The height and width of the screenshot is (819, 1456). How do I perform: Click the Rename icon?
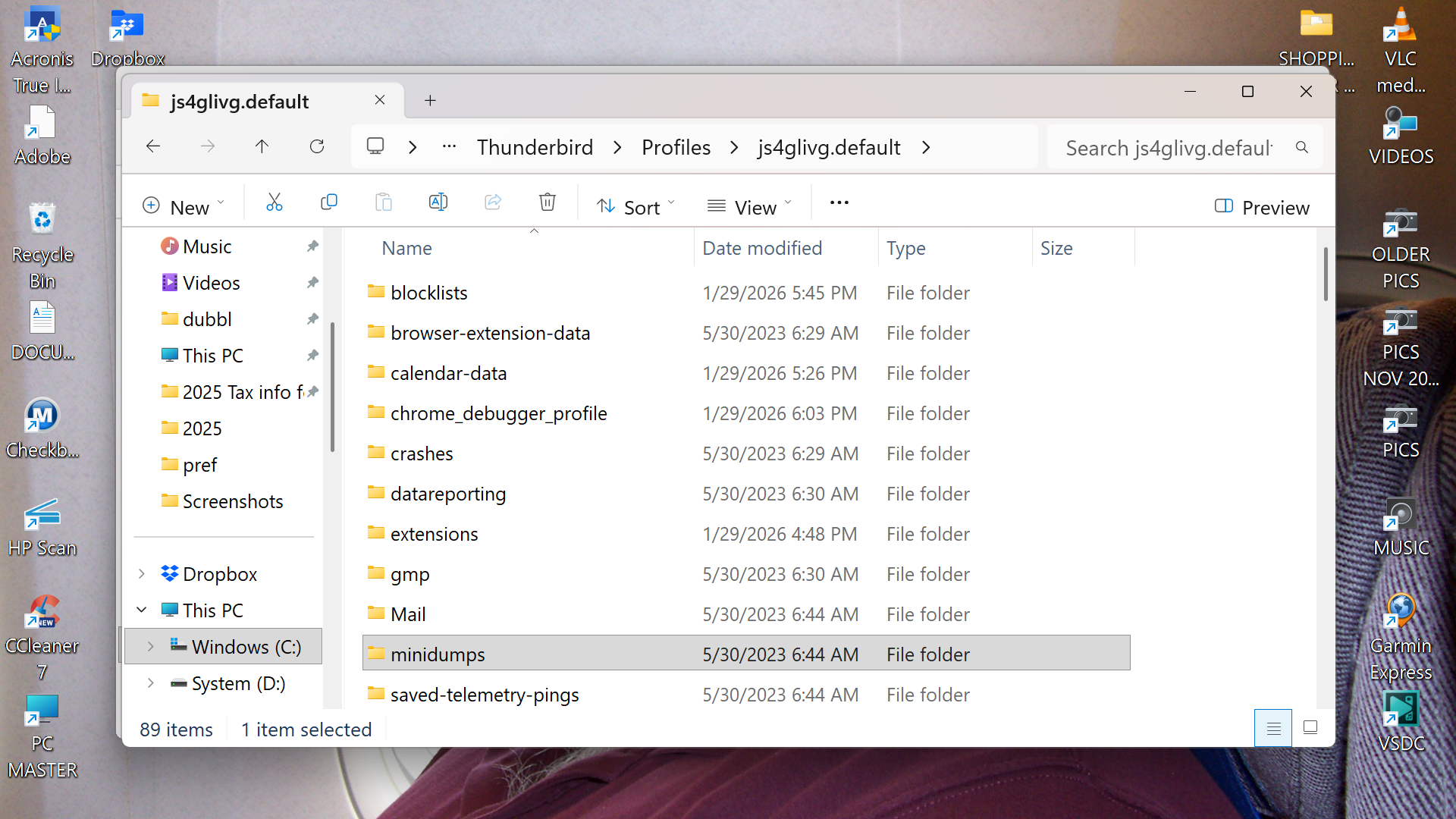tap(438, 202)
